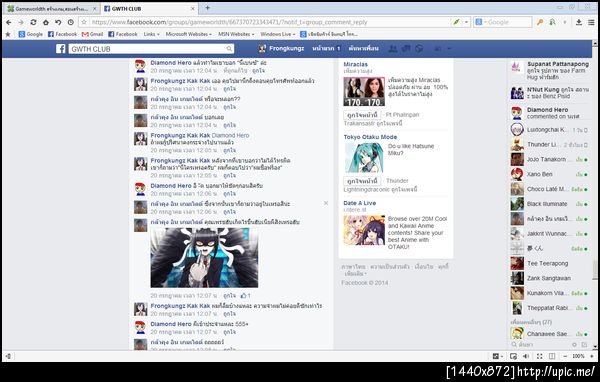This screenshot has width=600, height=382.
Task: Expand Windows Live bookmarks folder
Action: coord(277,34)
